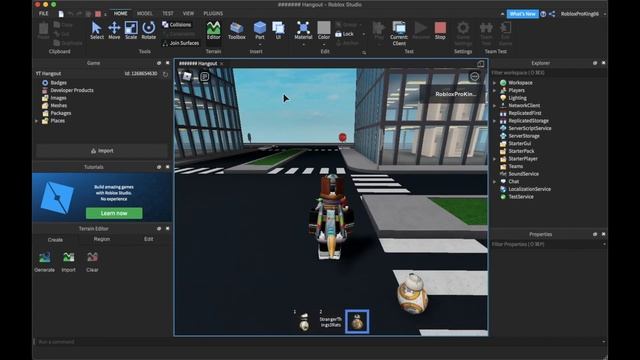Switch to the HOME ribbon tab

coord(120,13)
